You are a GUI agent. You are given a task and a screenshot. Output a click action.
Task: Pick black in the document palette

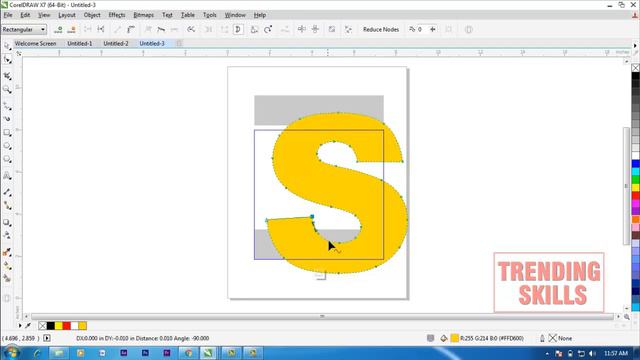(x=51, y=326)
